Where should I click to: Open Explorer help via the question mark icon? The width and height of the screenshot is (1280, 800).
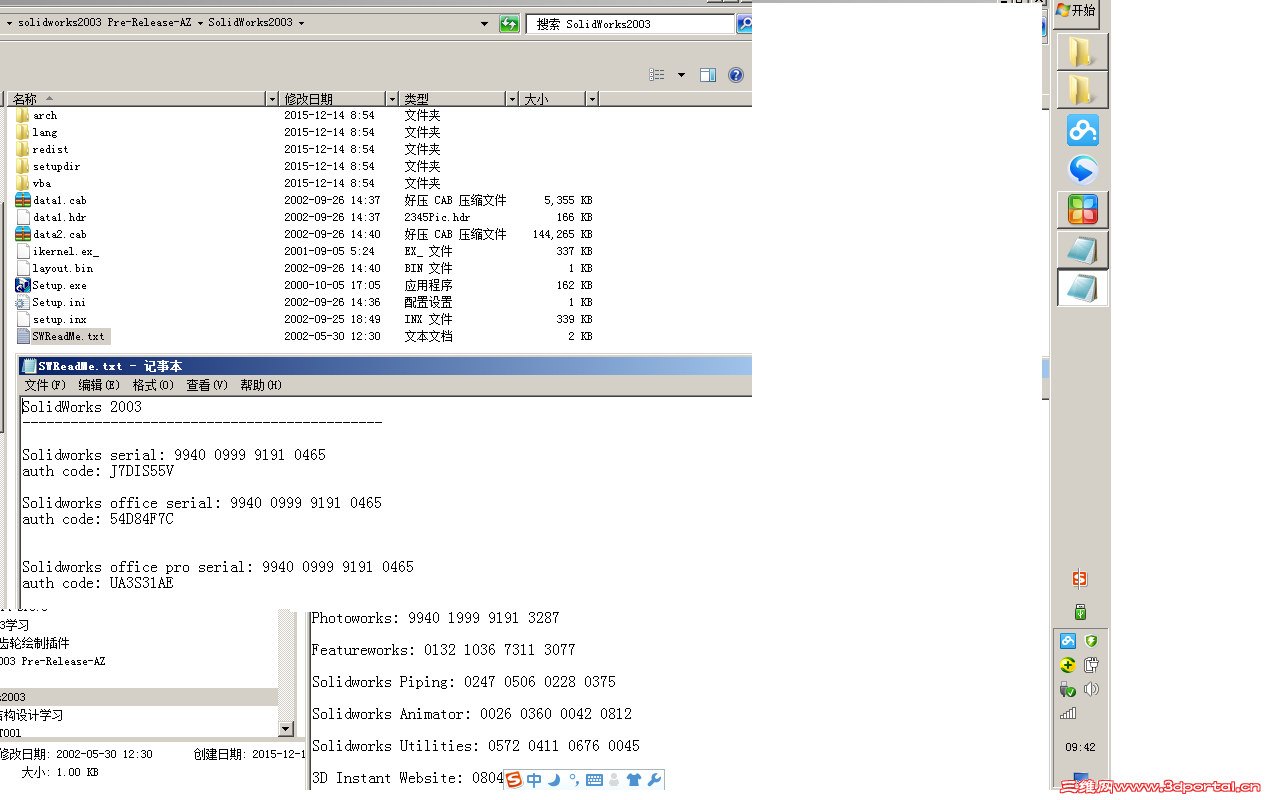(736, 75)
